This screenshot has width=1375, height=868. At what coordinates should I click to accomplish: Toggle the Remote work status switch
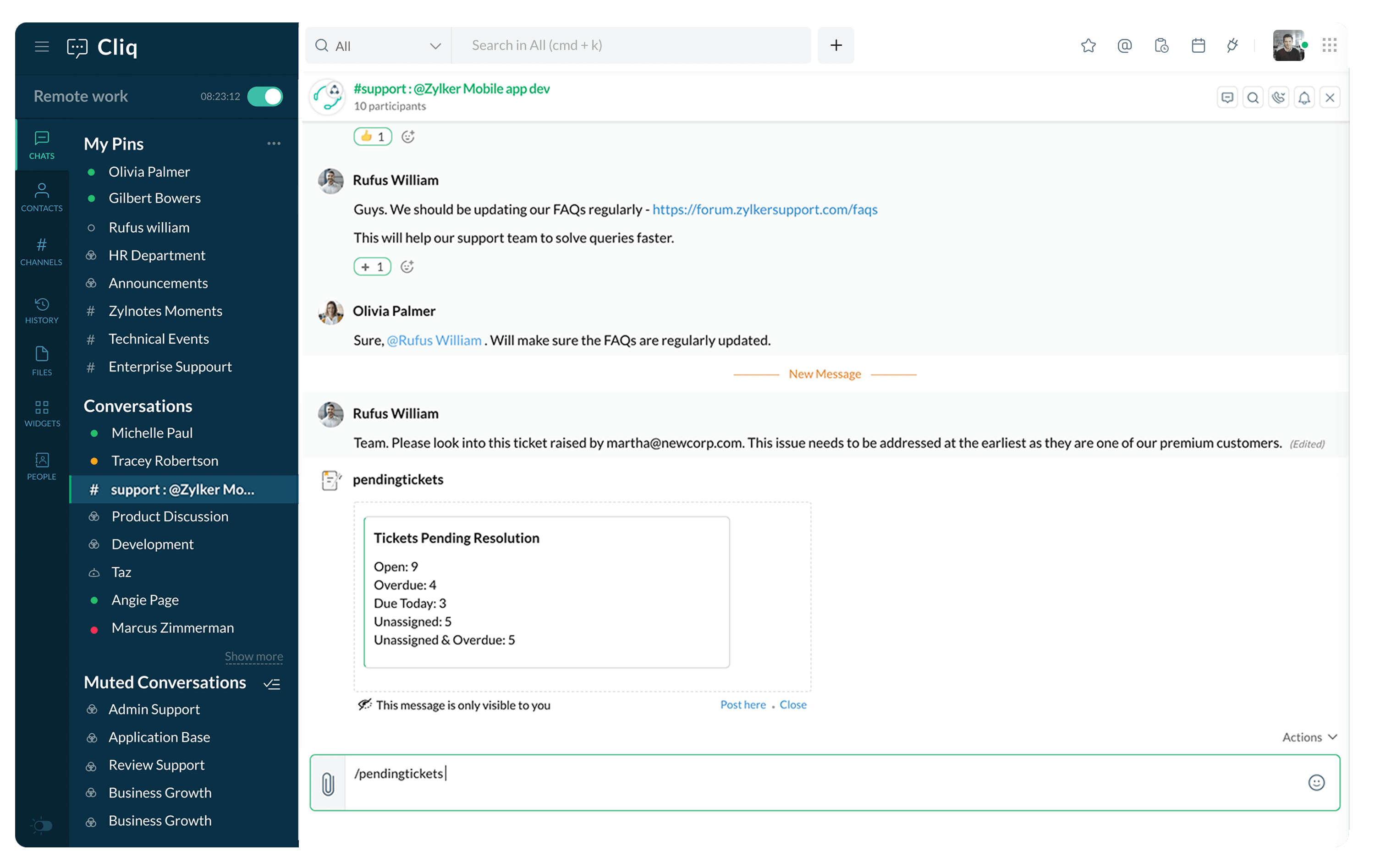click(265, 97)
